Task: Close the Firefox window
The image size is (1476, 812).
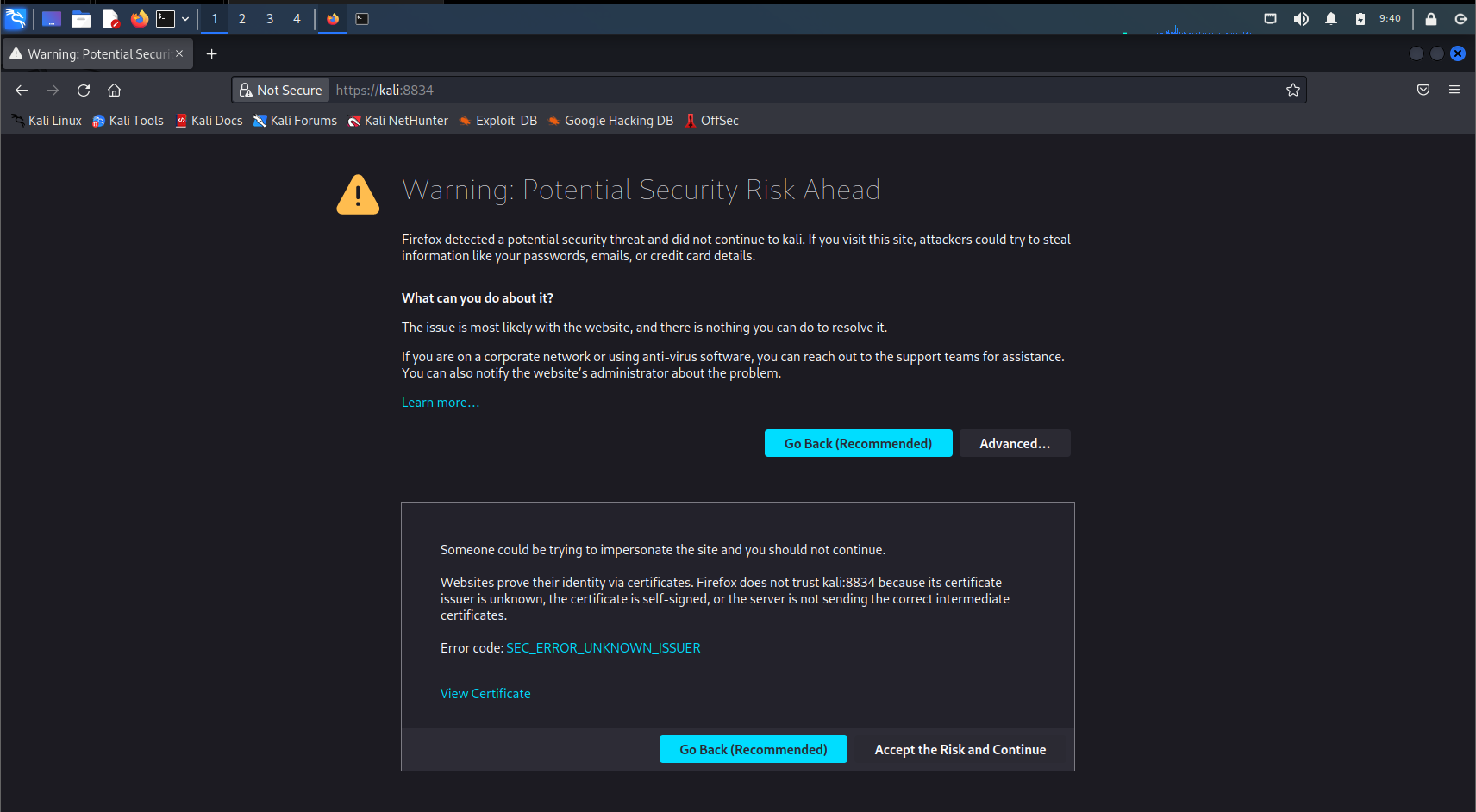Action: point(1458,53)
